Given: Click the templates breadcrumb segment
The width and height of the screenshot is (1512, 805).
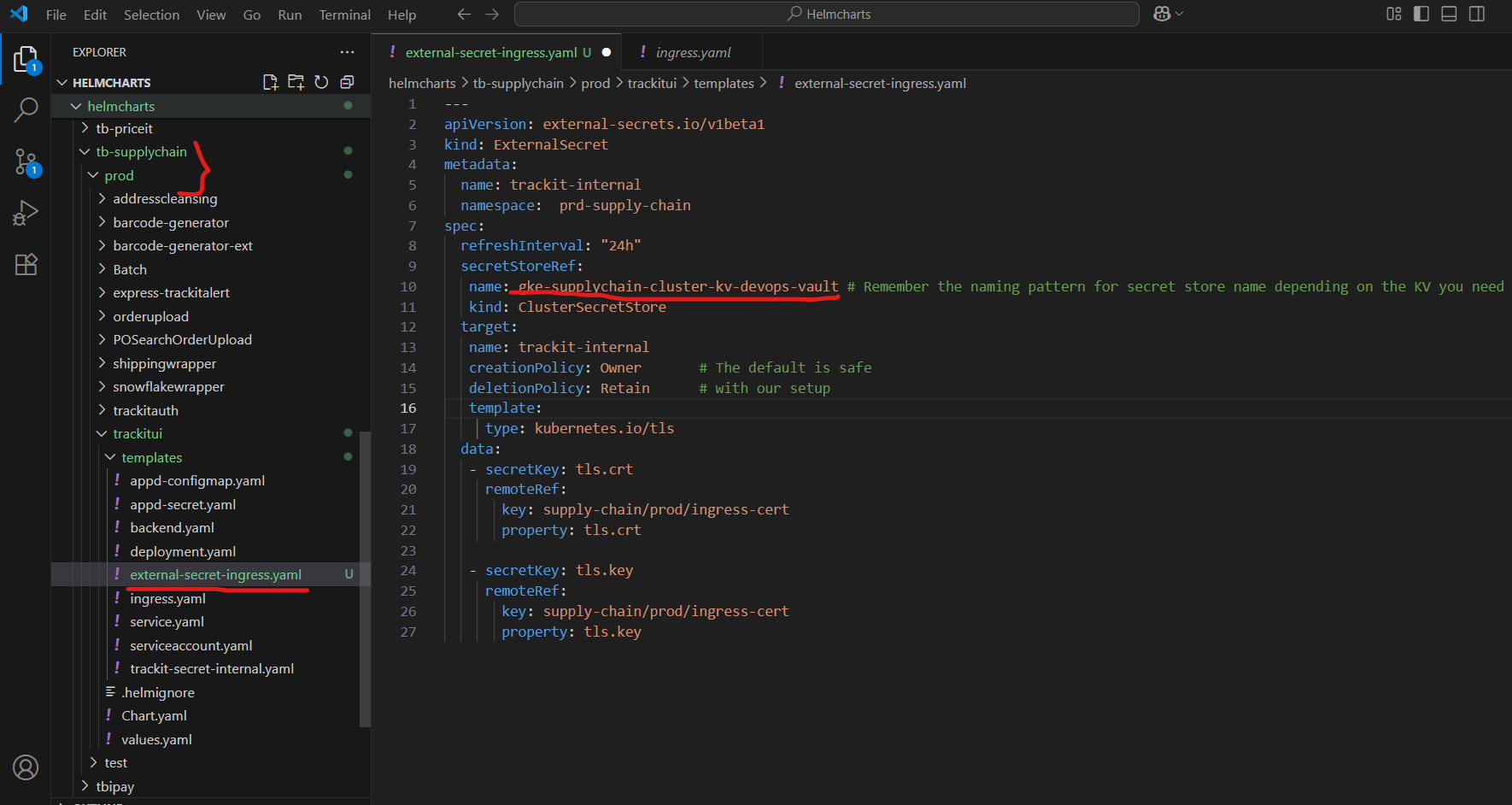Looking at the screenshot, I should [x=724, y=83].
